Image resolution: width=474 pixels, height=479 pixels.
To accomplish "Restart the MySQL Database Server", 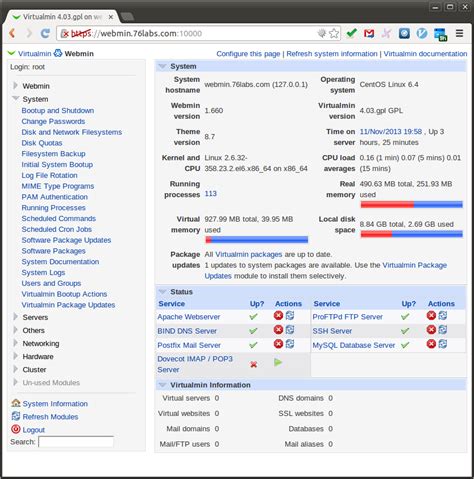I will (x=443, y=344).
